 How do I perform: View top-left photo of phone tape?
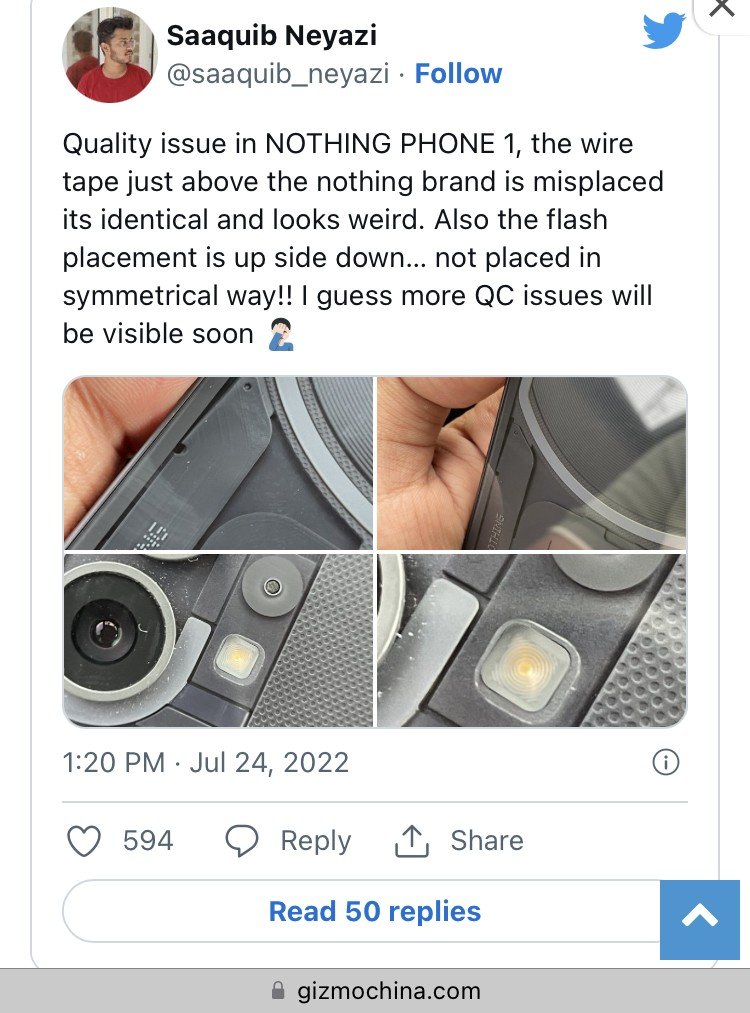(x=218, y=463)
